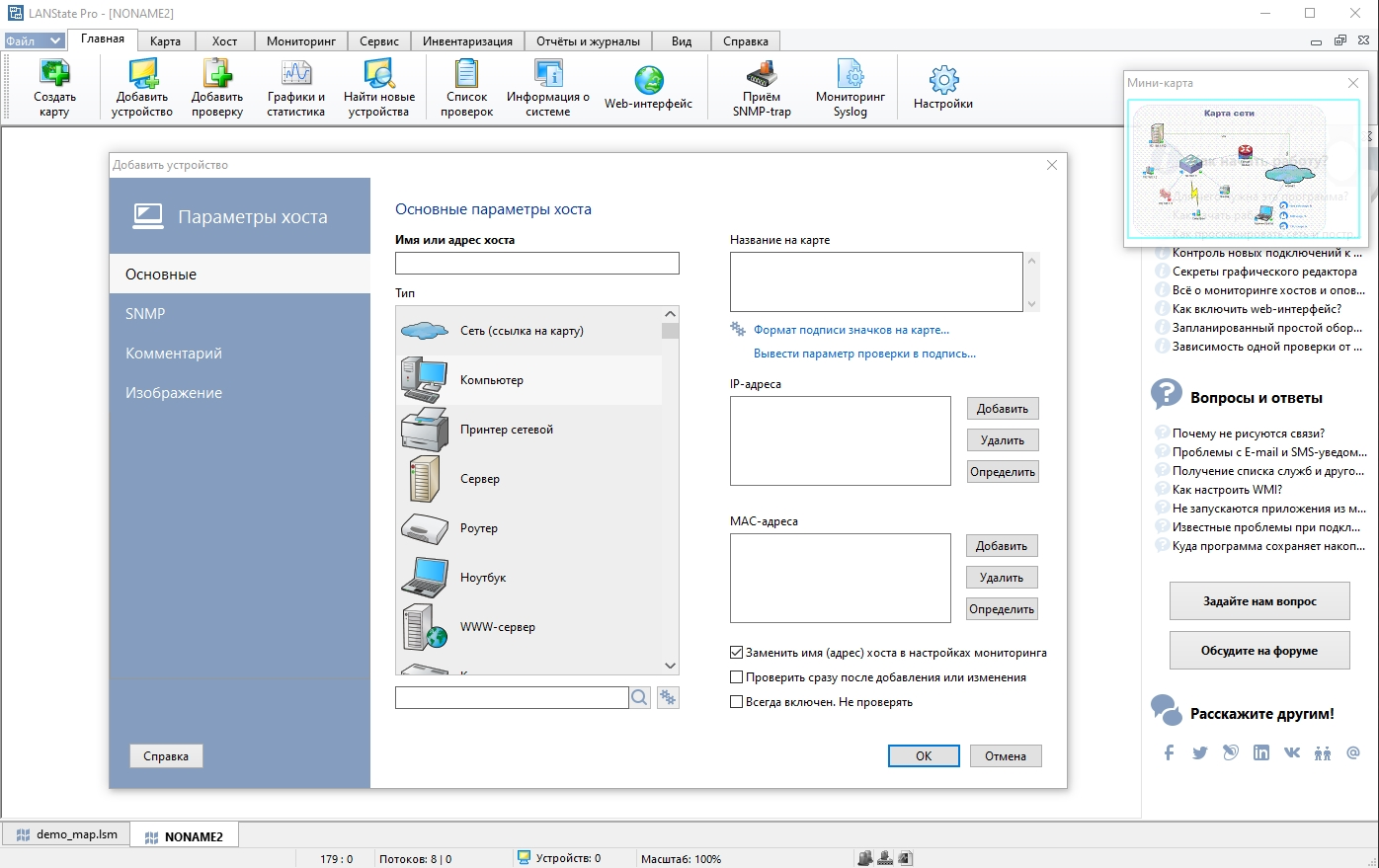Click down arrow of Название на карте scrollbar

(1032, 304)
